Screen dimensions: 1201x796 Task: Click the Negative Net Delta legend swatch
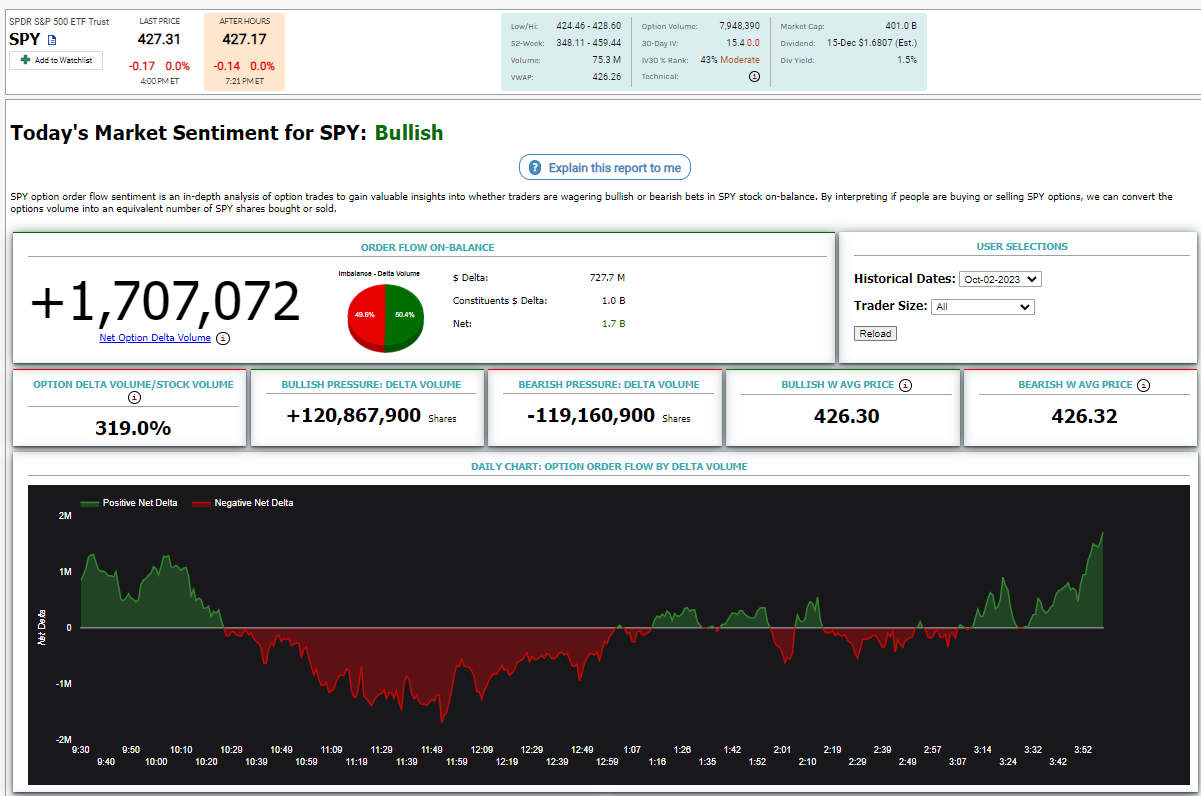201,503
